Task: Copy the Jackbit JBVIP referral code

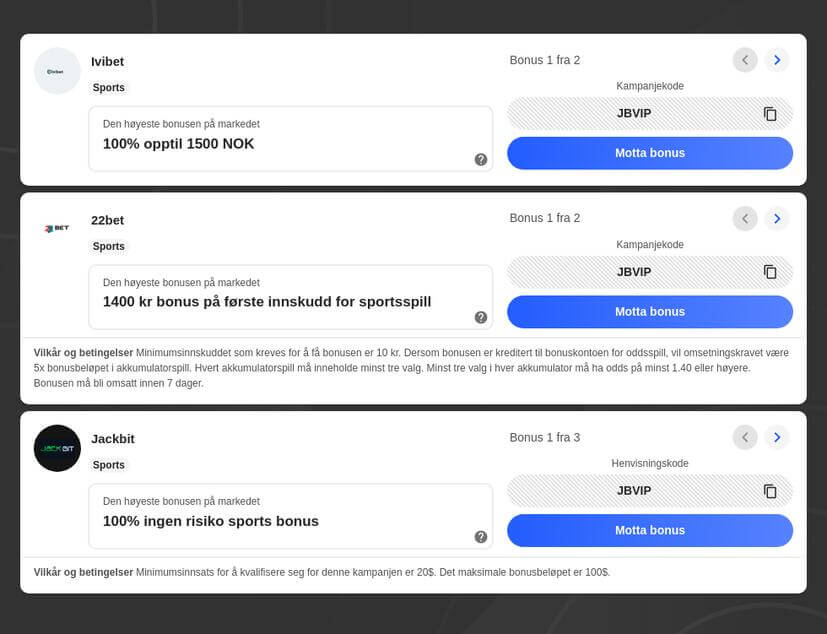Action: pos(770,491)
